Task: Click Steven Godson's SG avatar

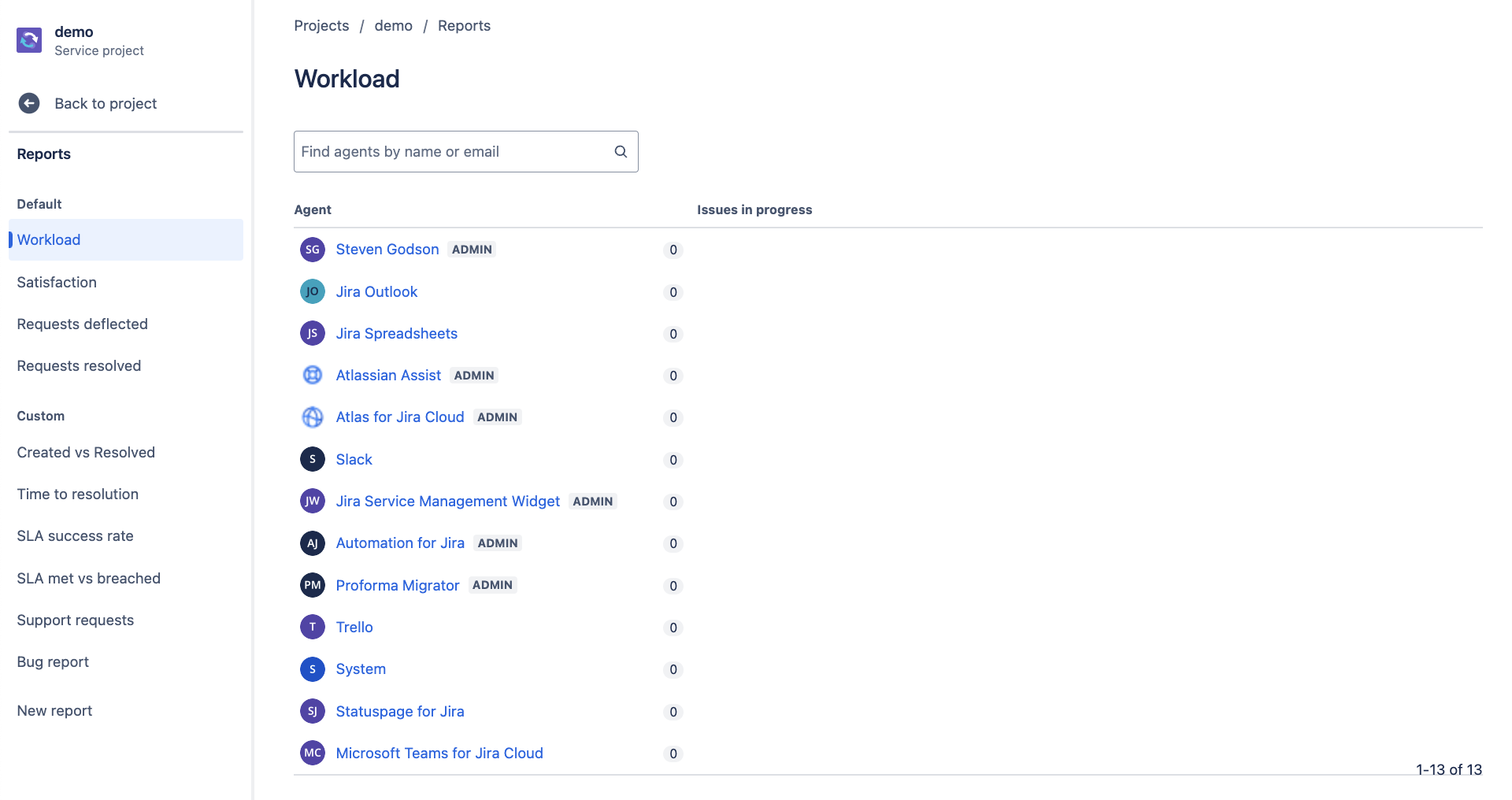Action: [313, 250]
